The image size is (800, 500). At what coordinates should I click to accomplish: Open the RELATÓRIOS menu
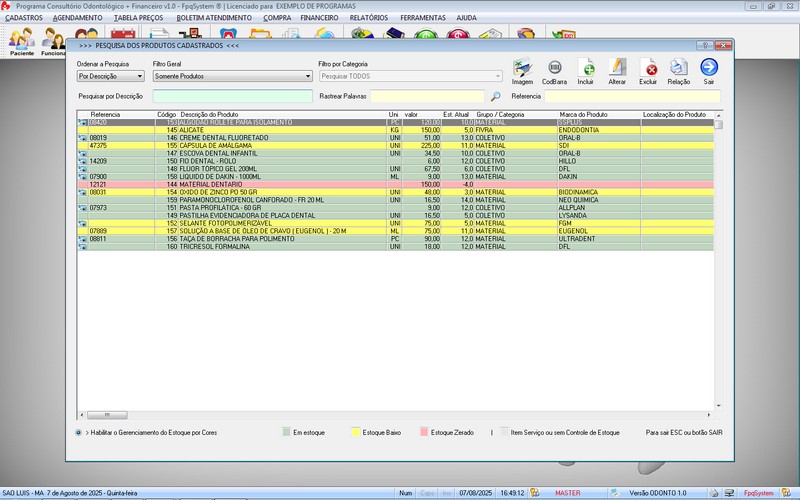(x=369, y=18)
